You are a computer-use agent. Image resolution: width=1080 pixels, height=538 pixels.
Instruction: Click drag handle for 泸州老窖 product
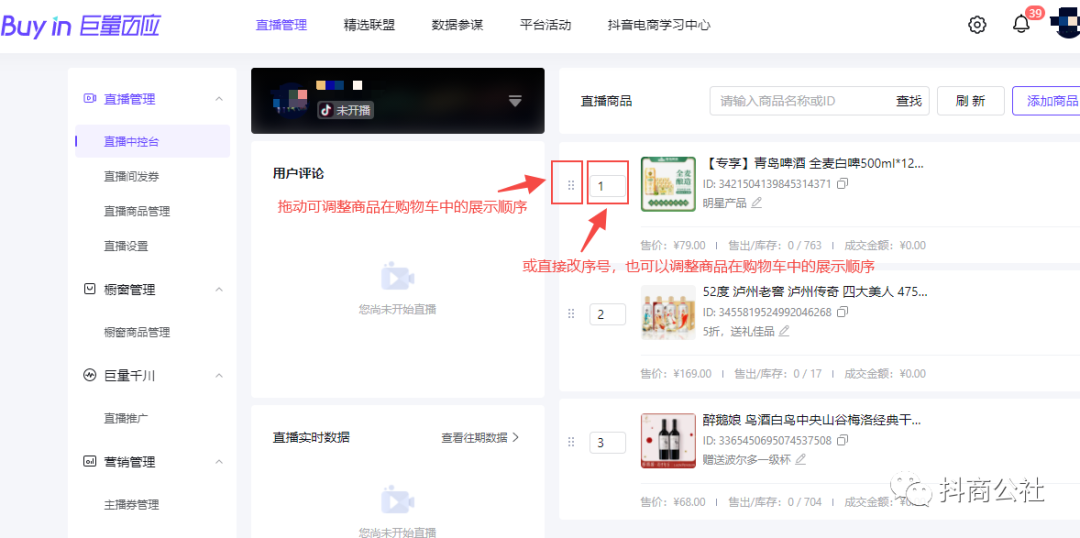coord(570,314)
